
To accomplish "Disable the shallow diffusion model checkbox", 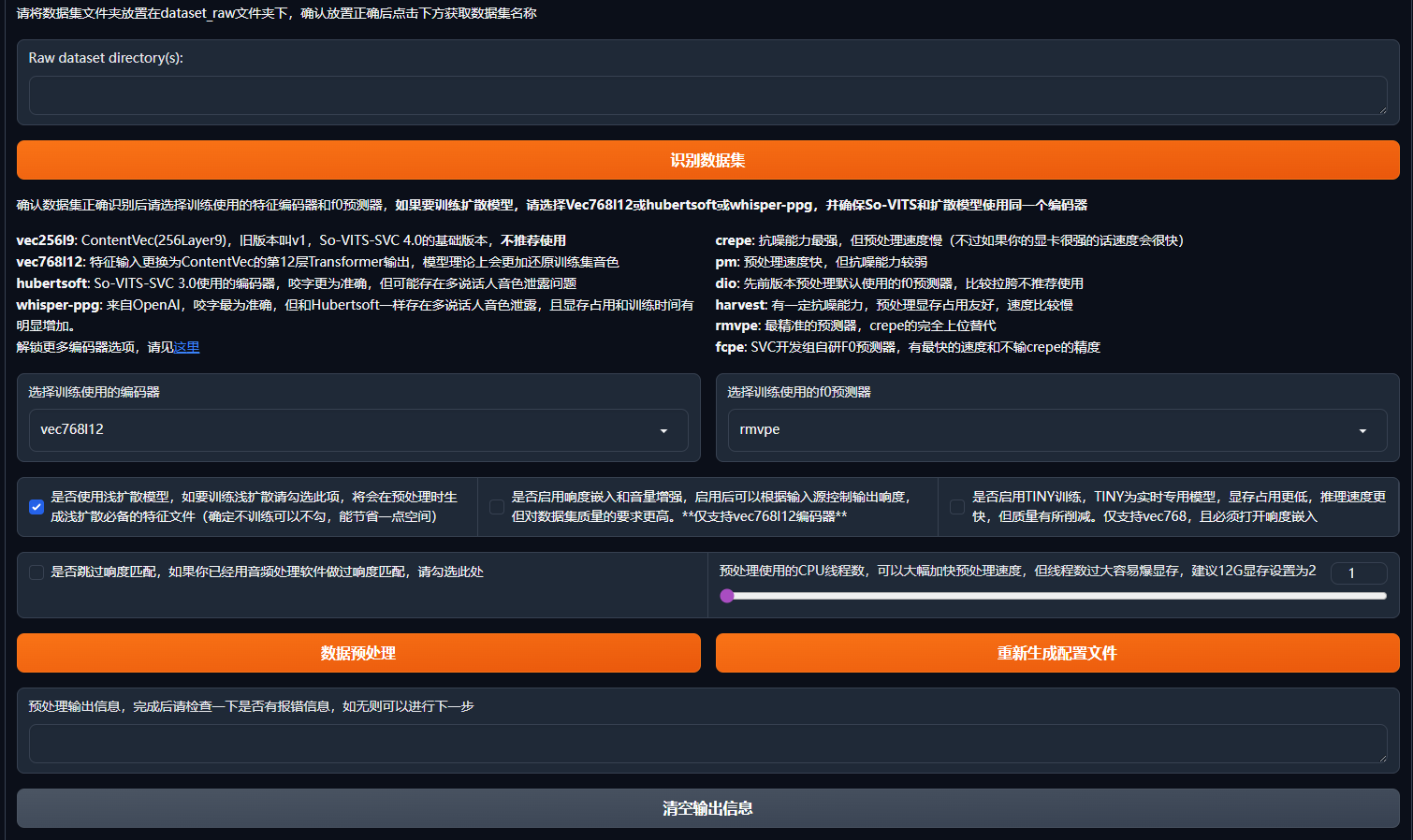I will (36, 507).
